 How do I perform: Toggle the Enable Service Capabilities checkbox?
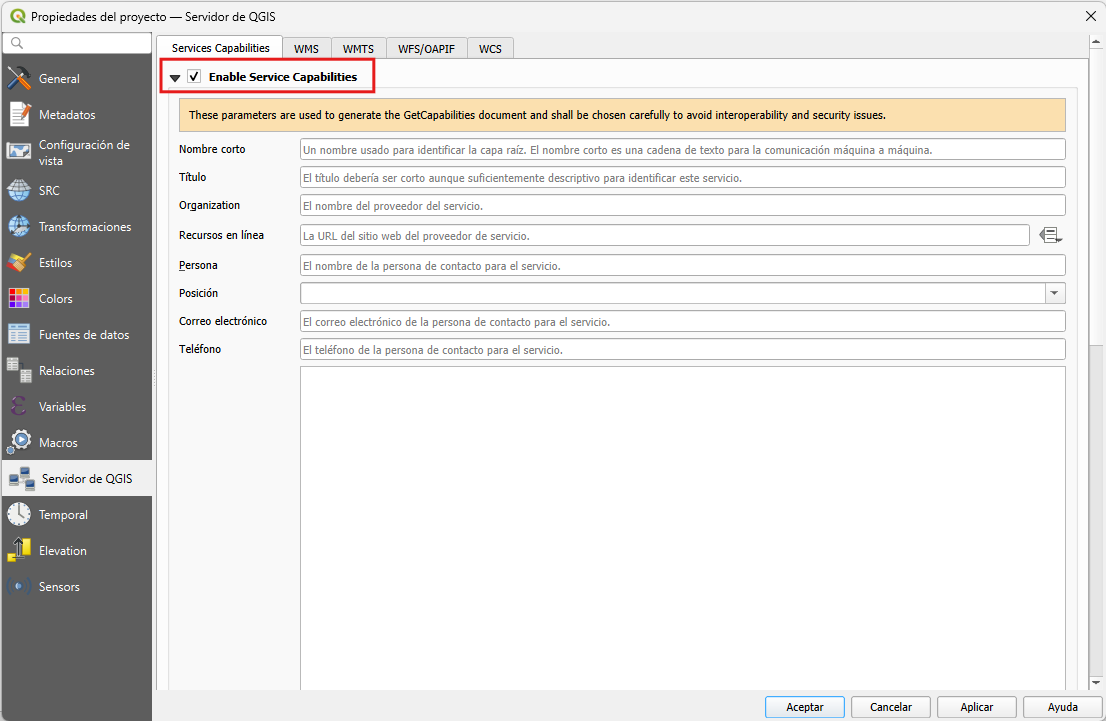pos(194,77)
